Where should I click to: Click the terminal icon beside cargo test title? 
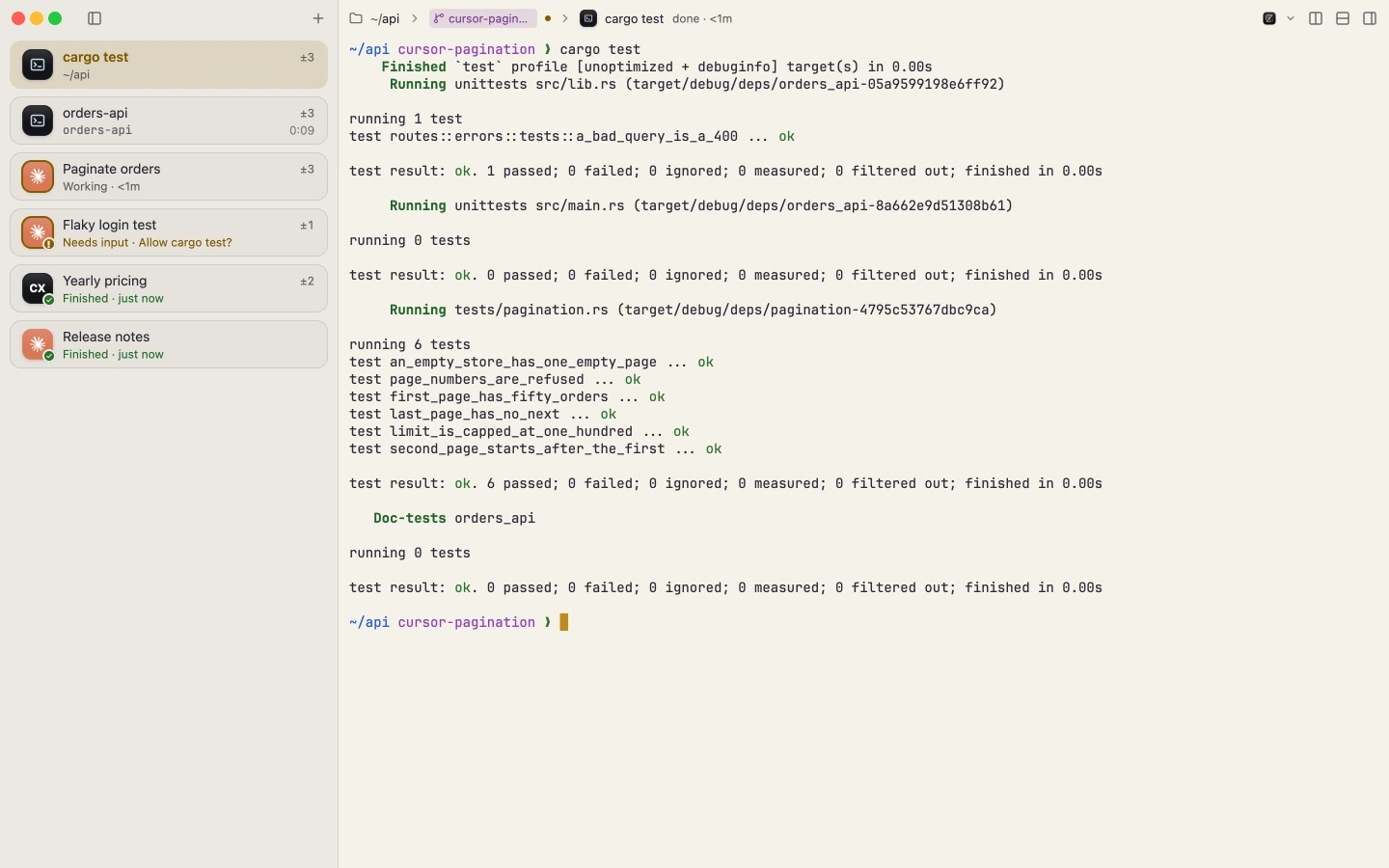pyautogui.click(x=588, y=18)
